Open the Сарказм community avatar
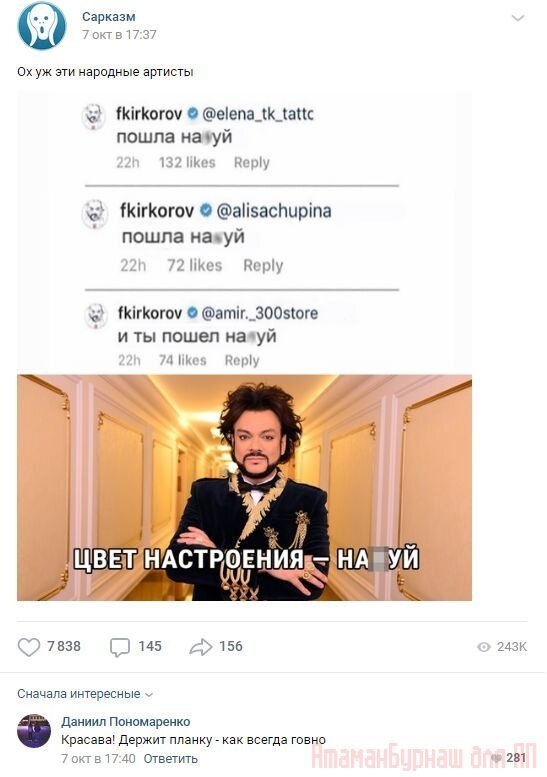Image resolution: width=547 pixels, height=777 pixels. [x=42, y=25]
